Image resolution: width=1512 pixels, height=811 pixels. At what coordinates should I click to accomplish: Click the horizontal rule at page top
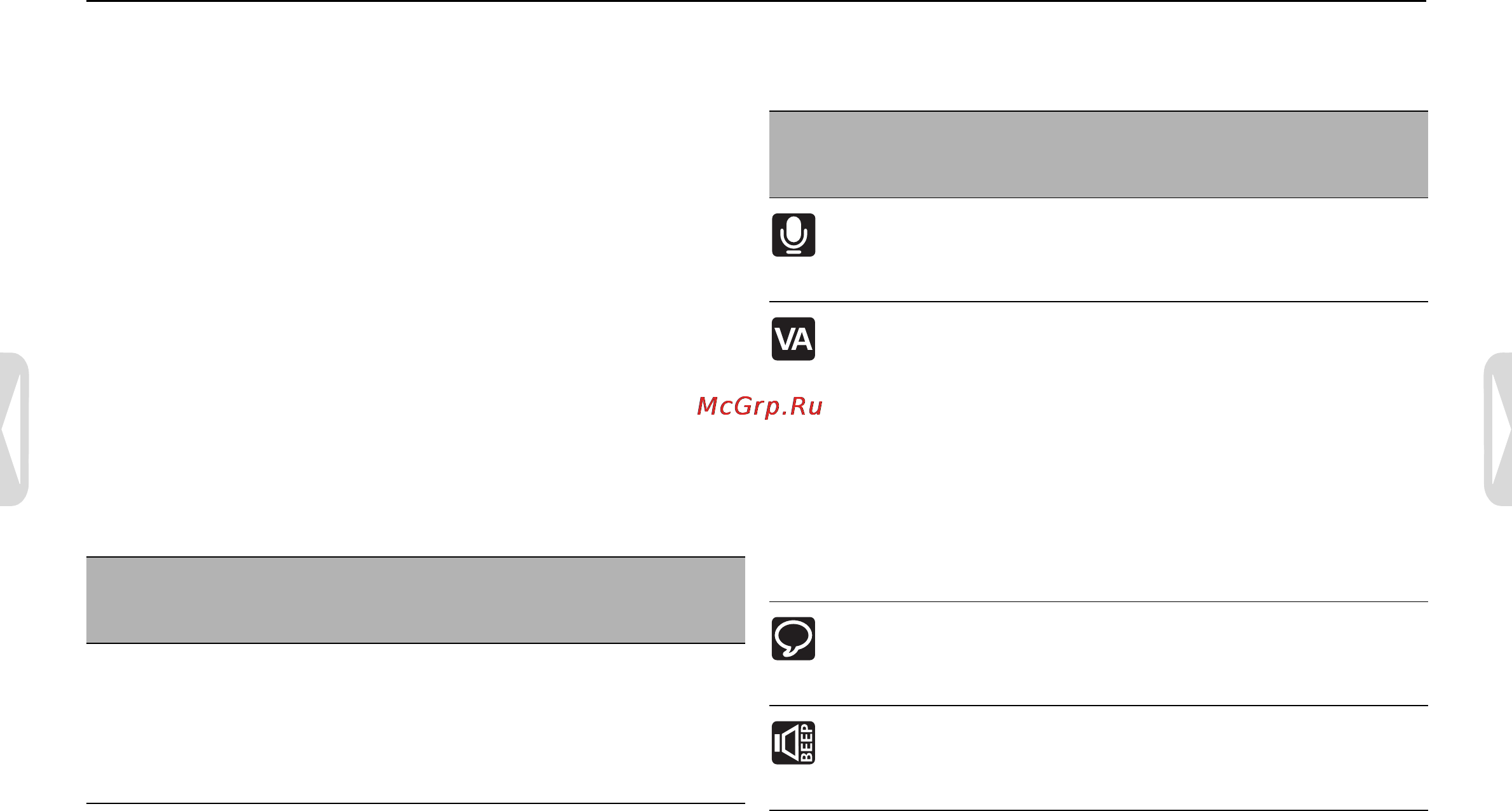pyautogui.click(x=756, y=1)
